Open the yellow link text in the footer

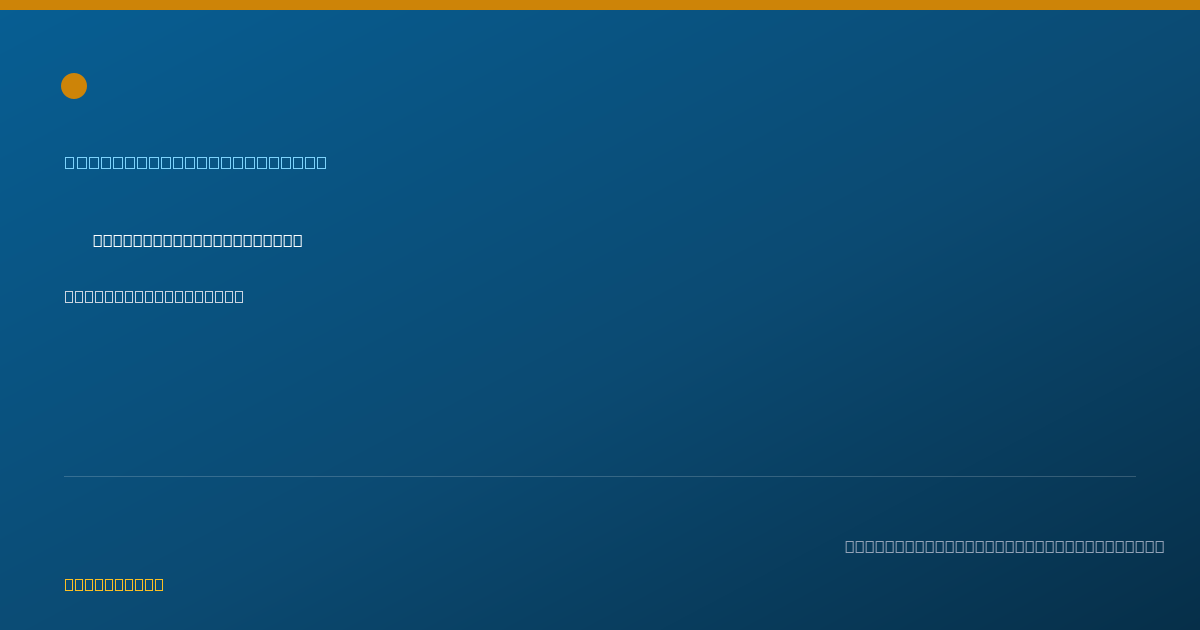click(114, 584)
